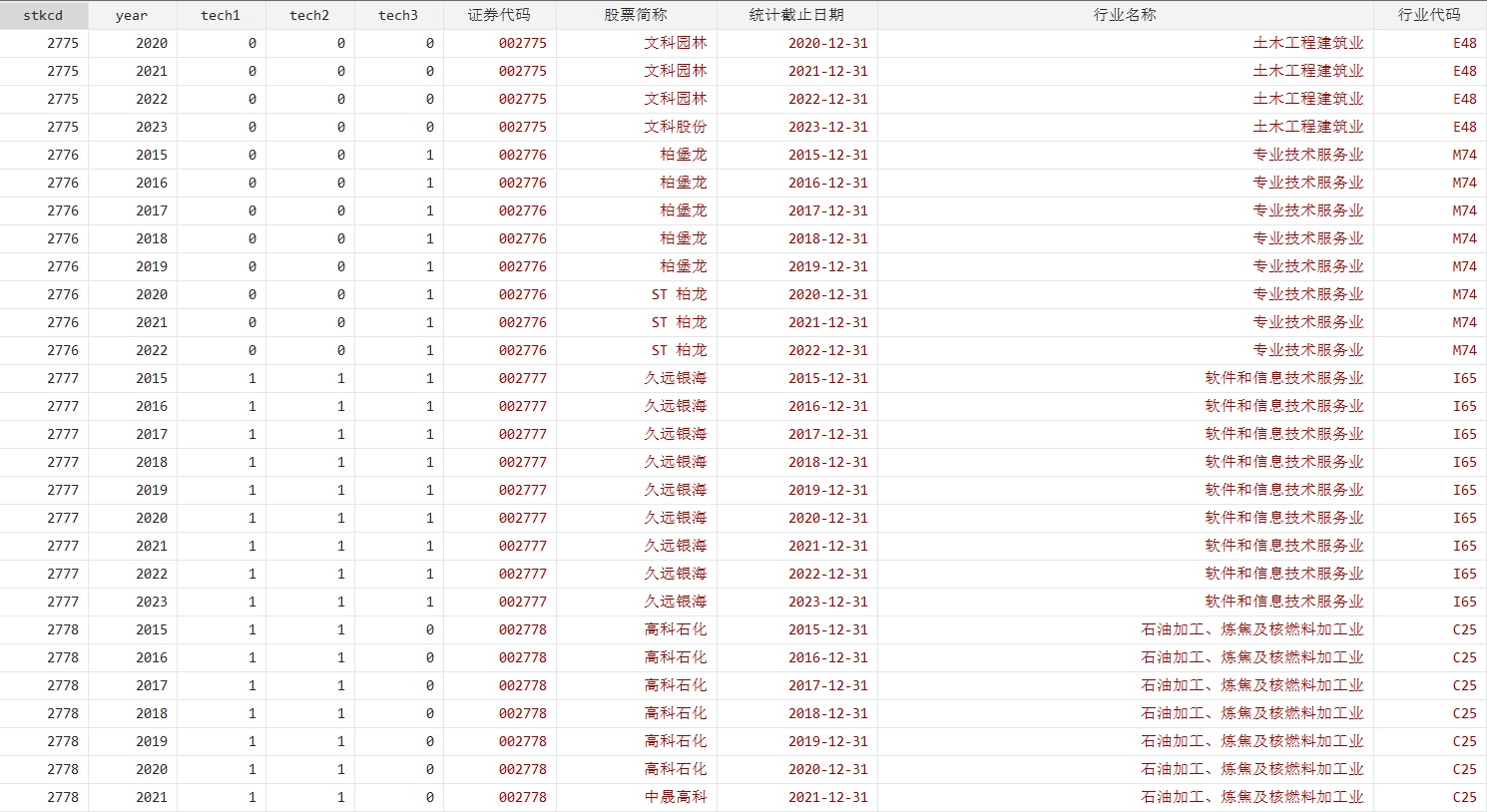Image resolution: width=1487 pixels, height=812 pixels.
Task: Click the 统计截止日期 column header
Action: point(797,15)
